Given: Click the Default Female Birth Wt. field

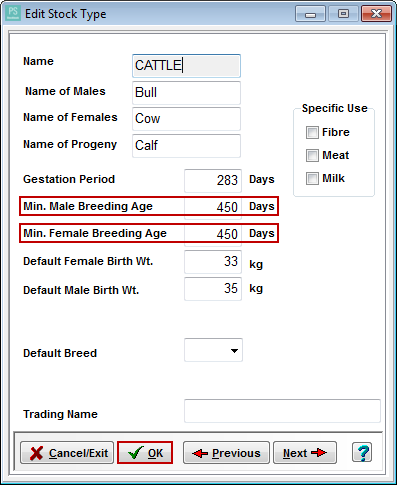Looking at the screenshot, I should coord(213,262).
